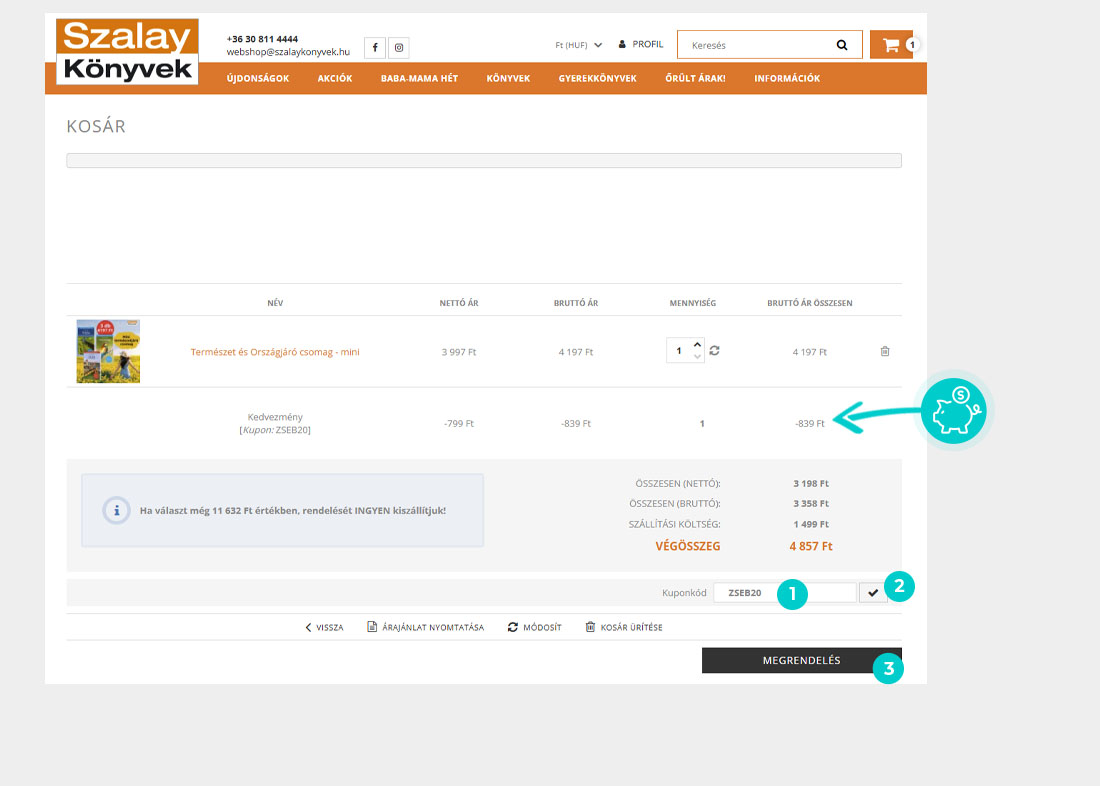Click the KOSÁR page heading
1100x786 pixels.
point(96,126)
